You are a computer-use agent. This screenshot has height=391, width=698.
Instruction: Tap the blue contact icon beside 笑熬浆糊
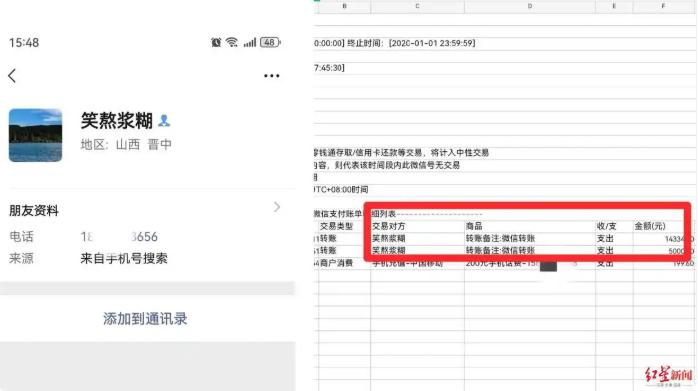164,121
